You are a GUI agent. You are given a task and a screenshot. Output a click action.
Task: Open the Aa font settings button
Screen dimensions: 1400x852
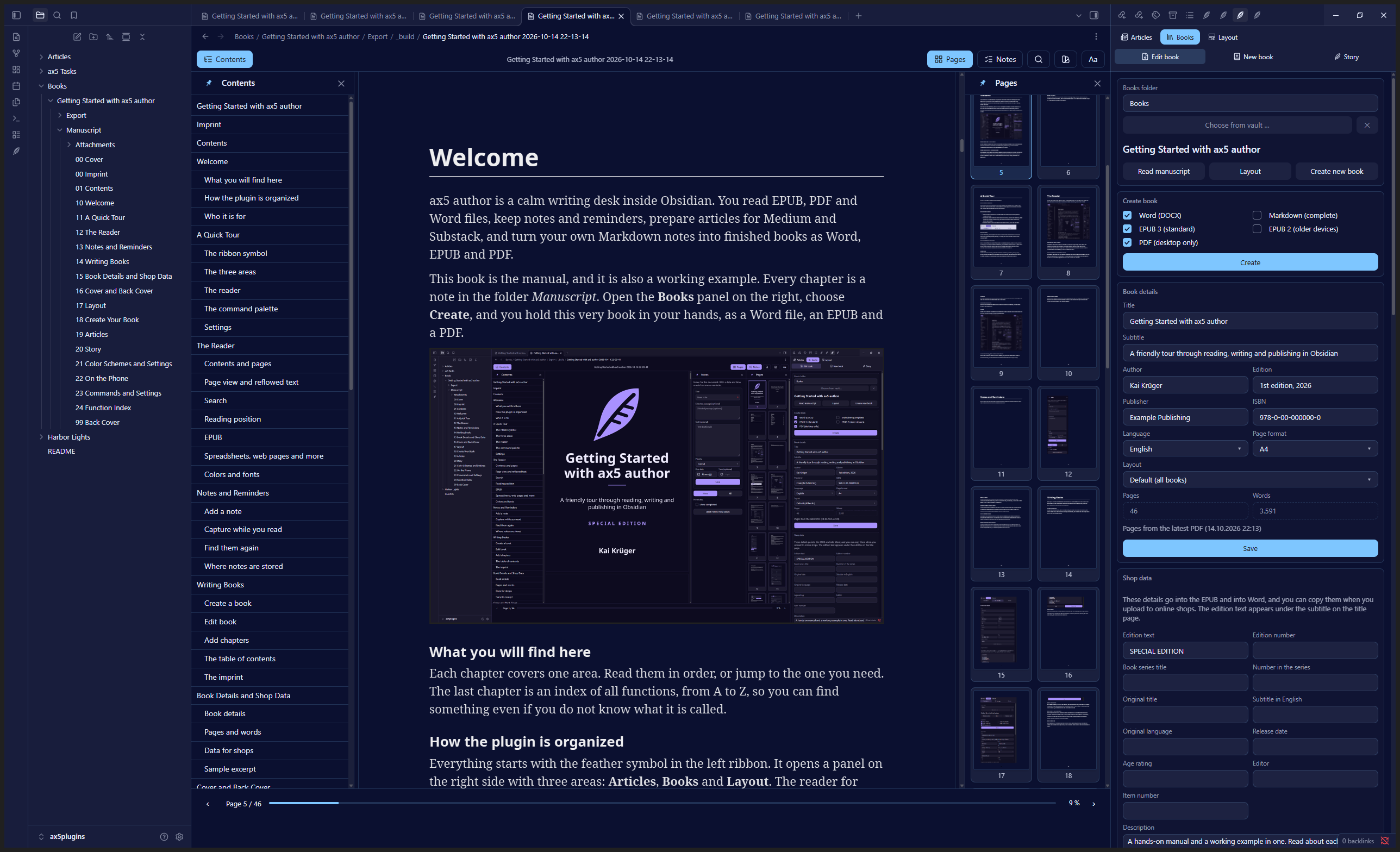tap(1092, 59)
